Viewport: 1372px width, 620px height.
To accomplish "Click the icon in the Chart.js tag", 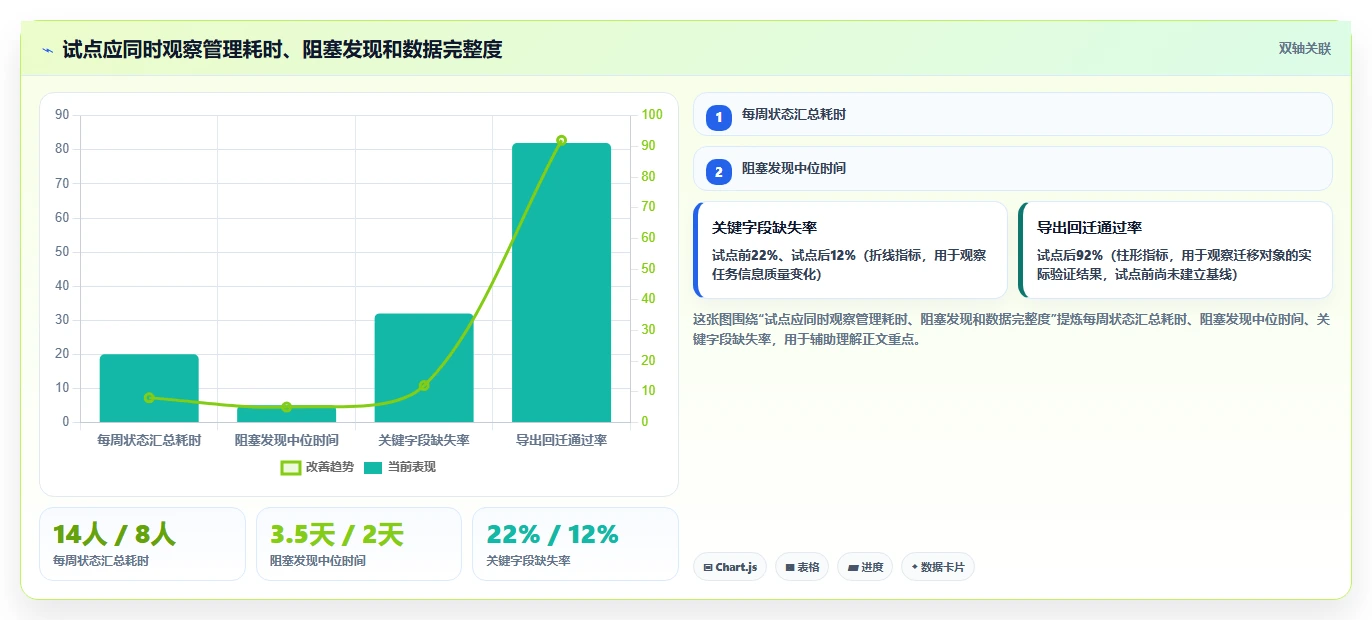I will pos(708,568).
